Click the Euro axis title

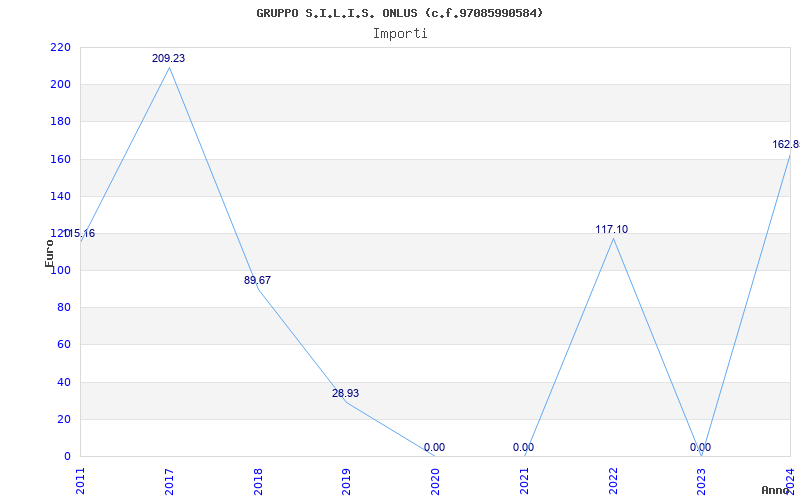[x=49, y=253]
